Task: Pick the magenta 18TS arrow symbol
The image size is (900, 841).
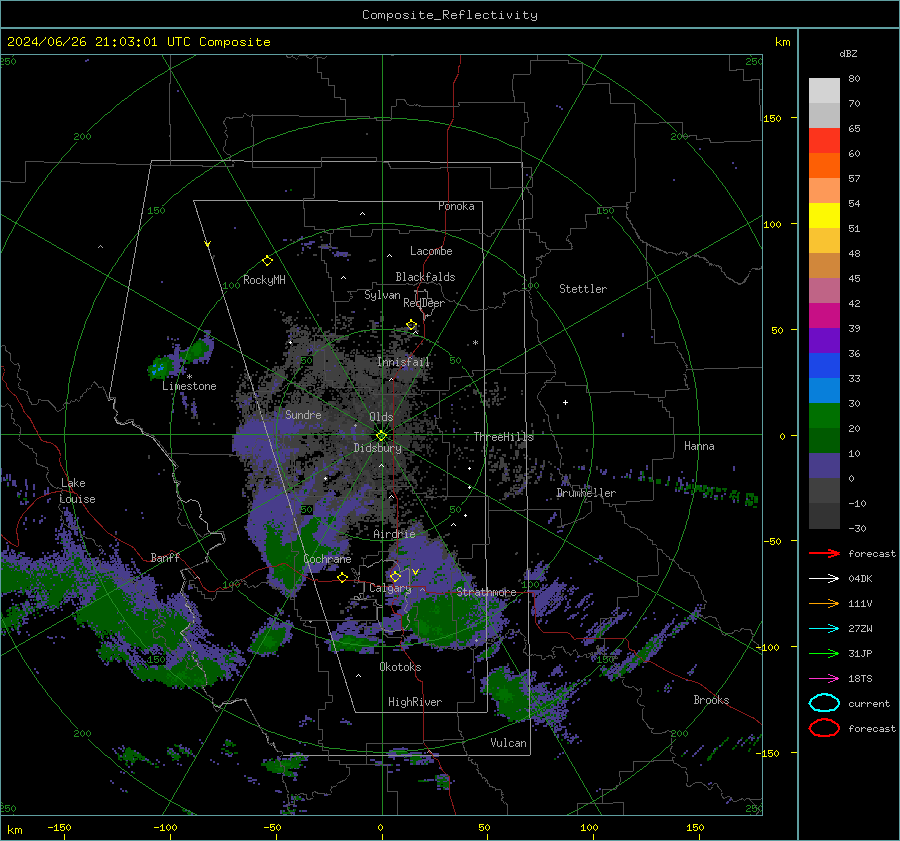Action: (x=824, y=679)
